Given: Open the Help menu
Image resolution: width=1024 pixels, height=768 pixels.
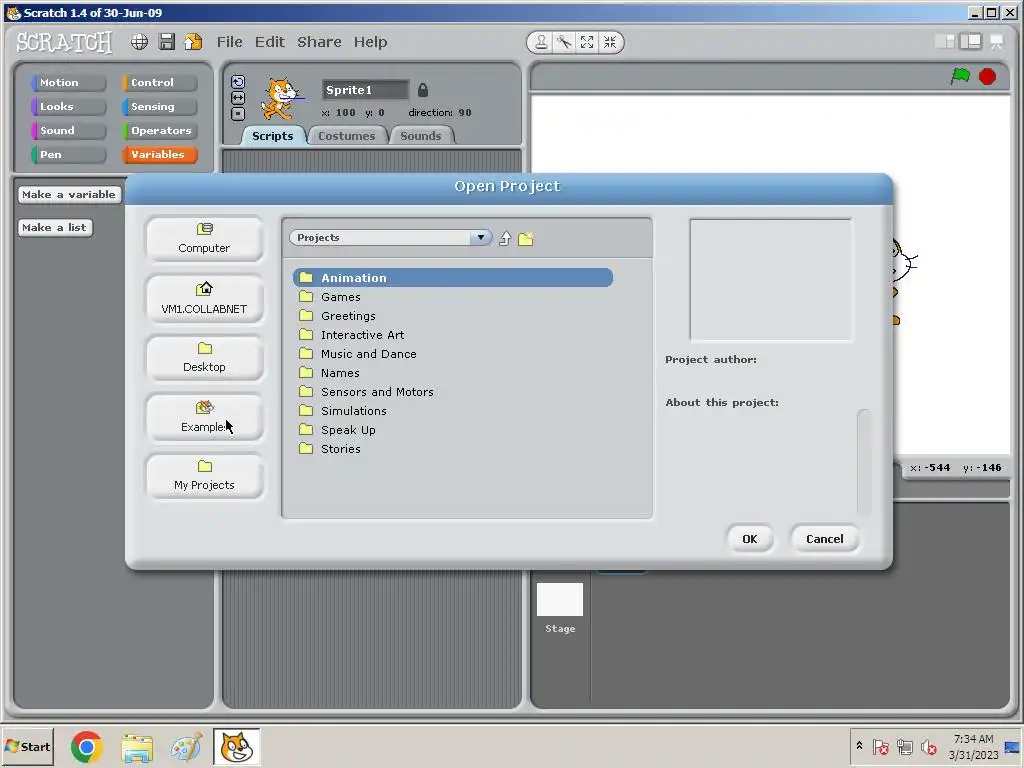Looking at the screenshot, I should click(x=370, y=42).
